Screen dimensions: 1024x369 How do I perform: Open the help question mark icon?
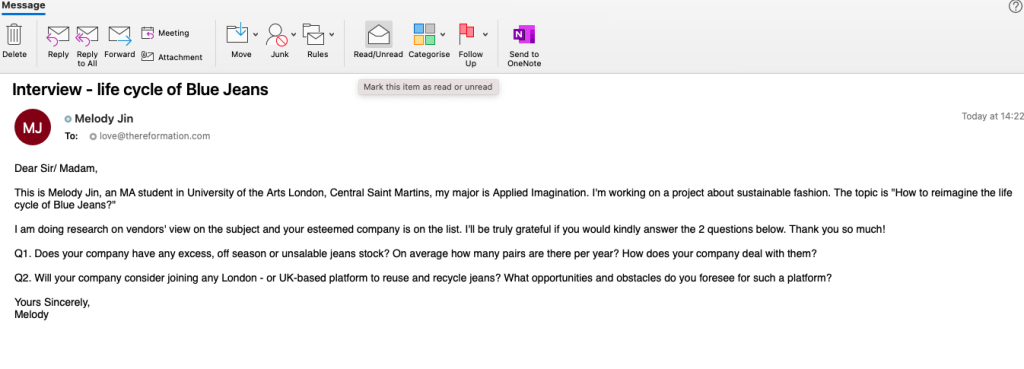[x=1014, y=6]
